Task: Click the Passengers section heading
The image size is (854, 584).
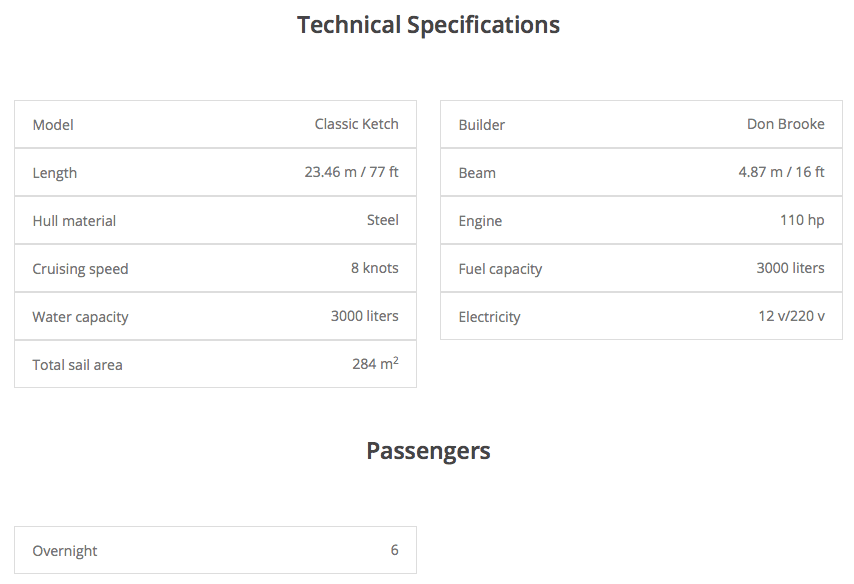Action: 428,451
